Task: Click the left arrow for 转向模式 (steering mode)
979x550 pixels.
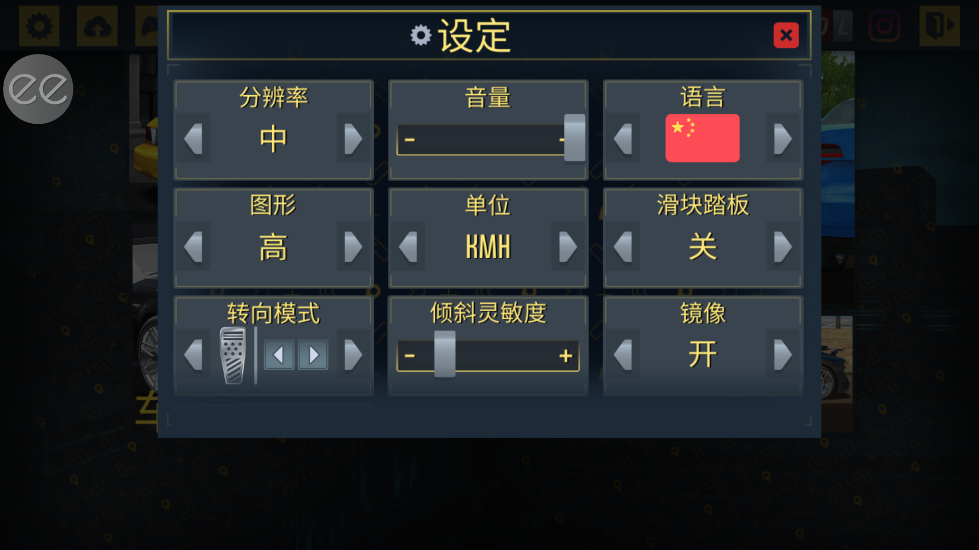Action: coord(194,355)
